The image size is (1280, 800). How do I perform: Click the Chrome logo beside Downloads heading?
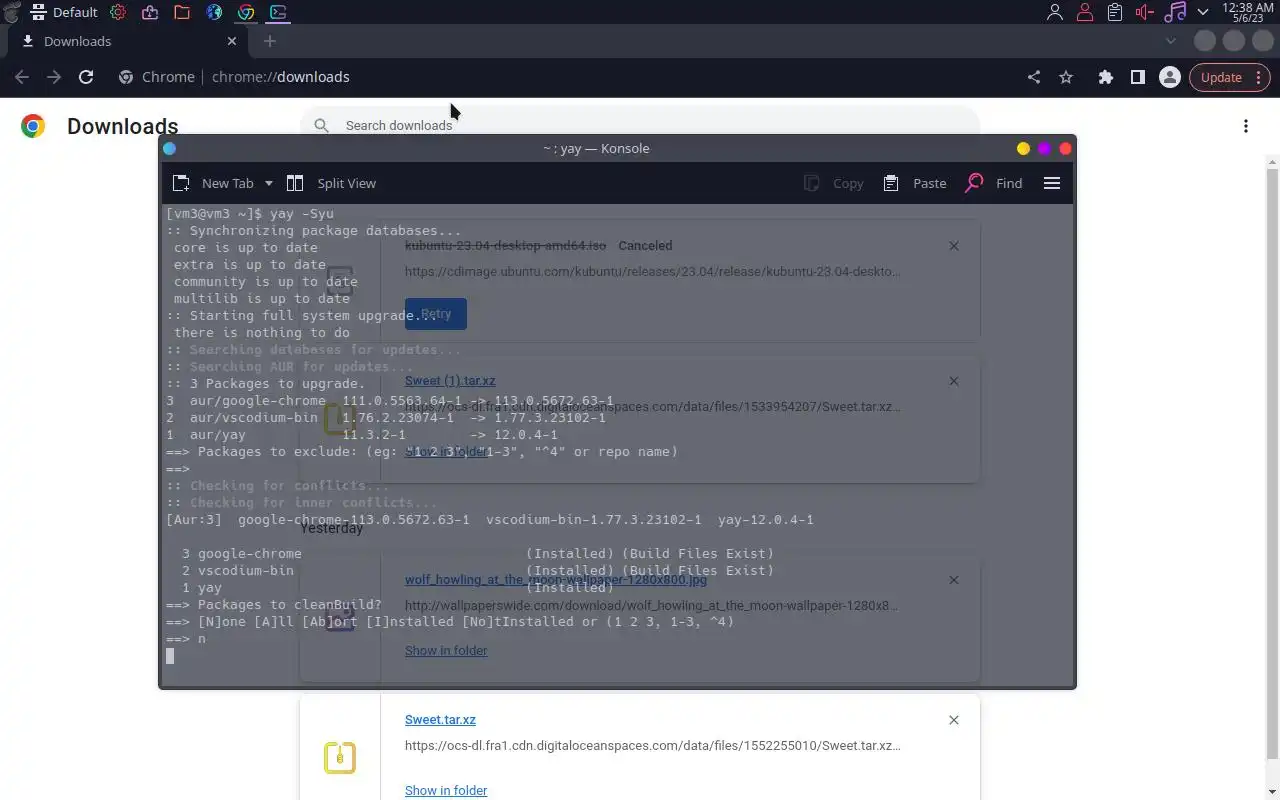33,126
